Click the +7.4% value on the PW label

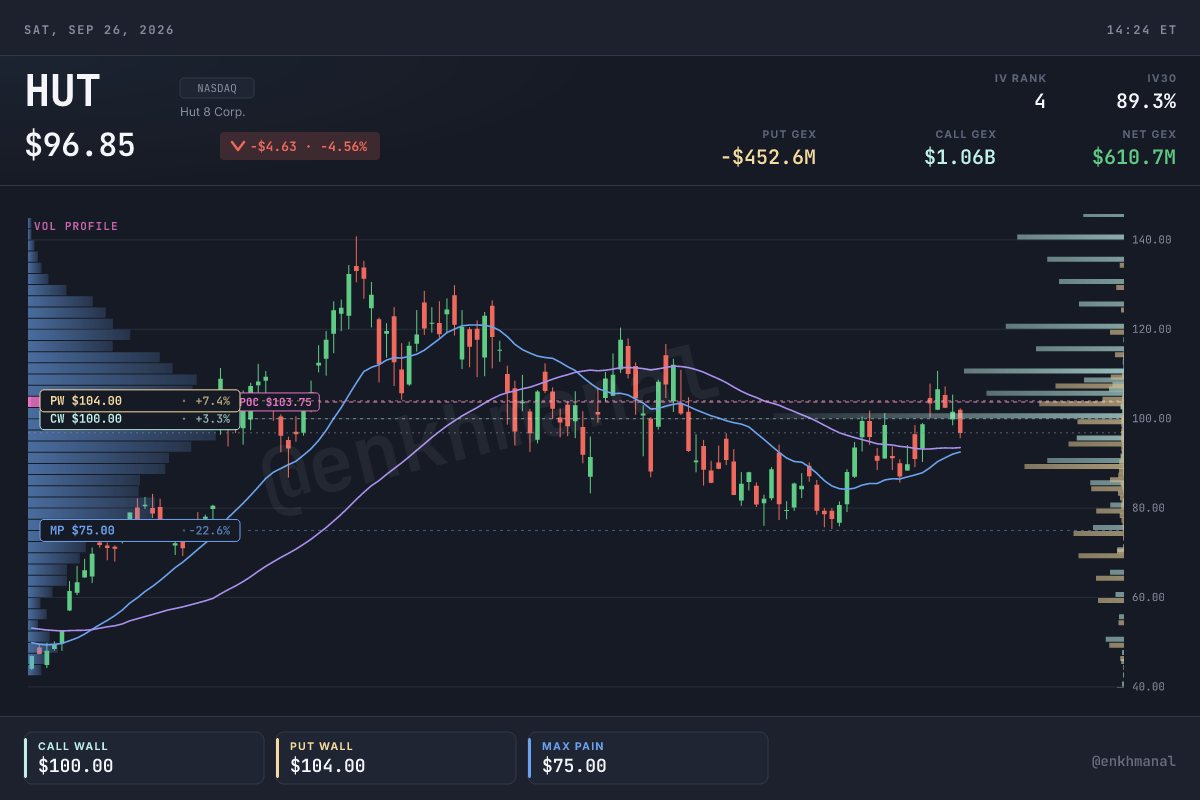coord(212,401)
